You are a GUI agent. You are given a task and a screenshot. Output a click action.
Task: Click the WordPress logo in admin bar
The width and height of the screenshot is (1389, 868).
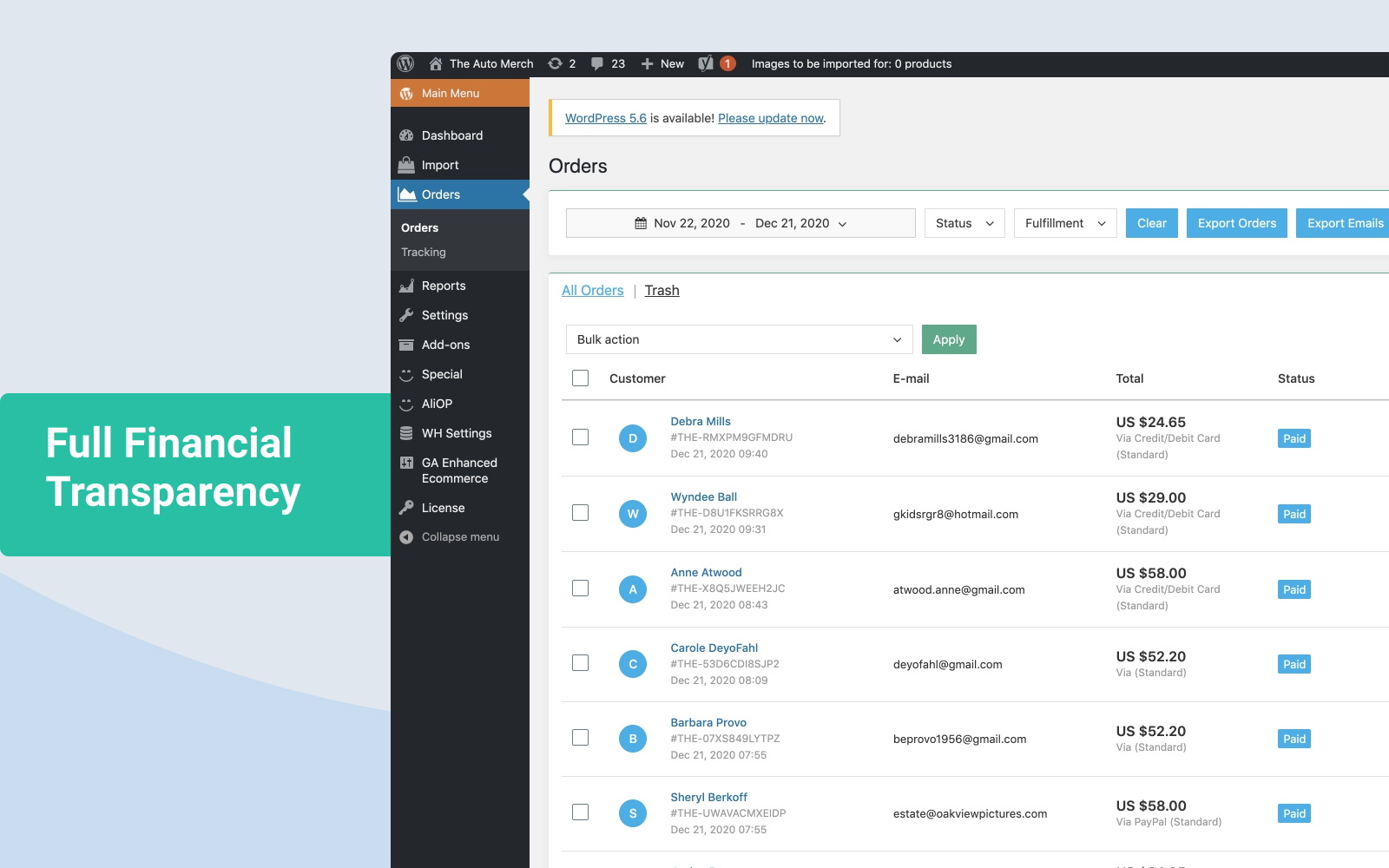click(405, 64)
